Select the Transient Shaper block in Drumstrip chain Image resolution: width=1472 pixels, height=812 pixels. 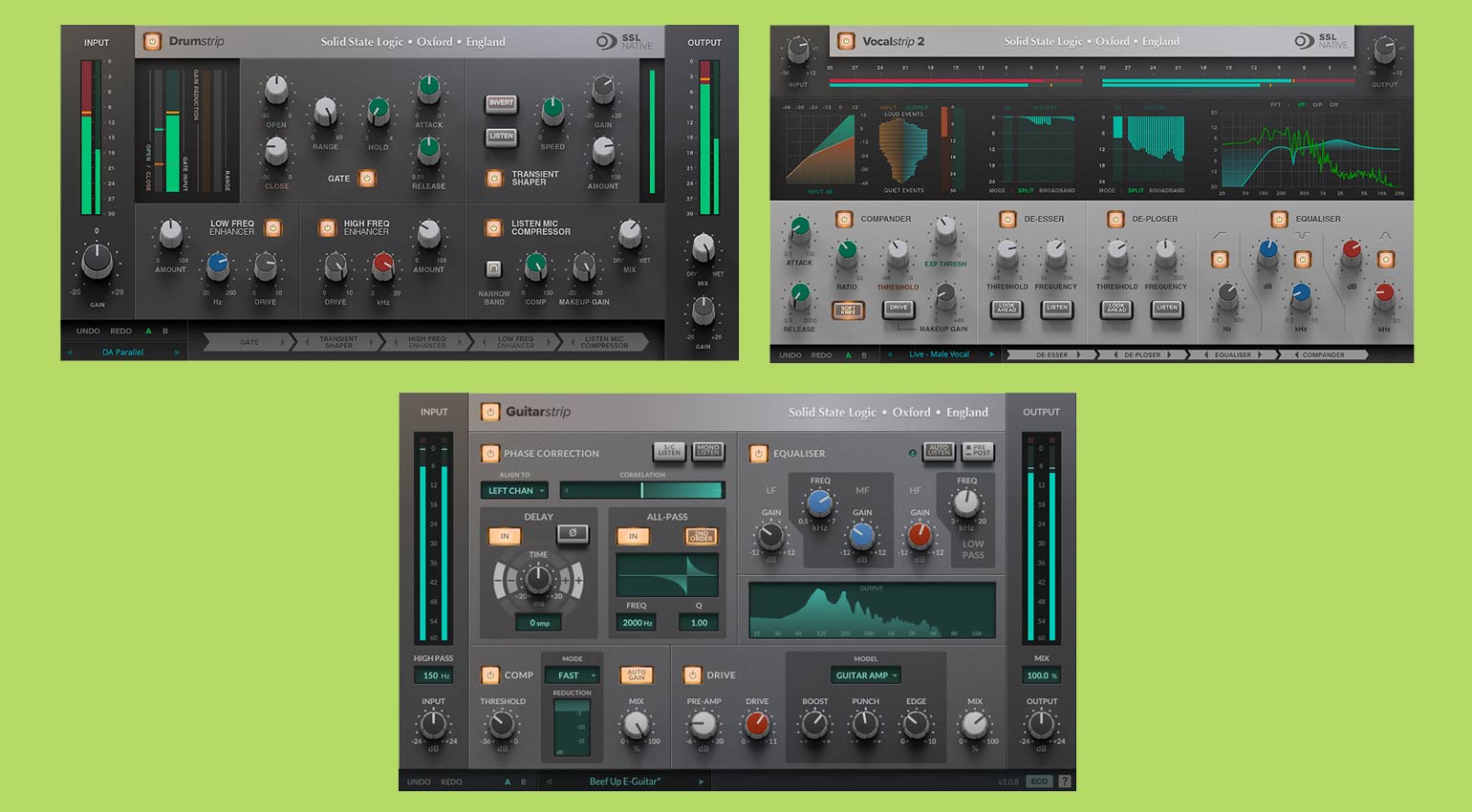(x=338, y=341)
